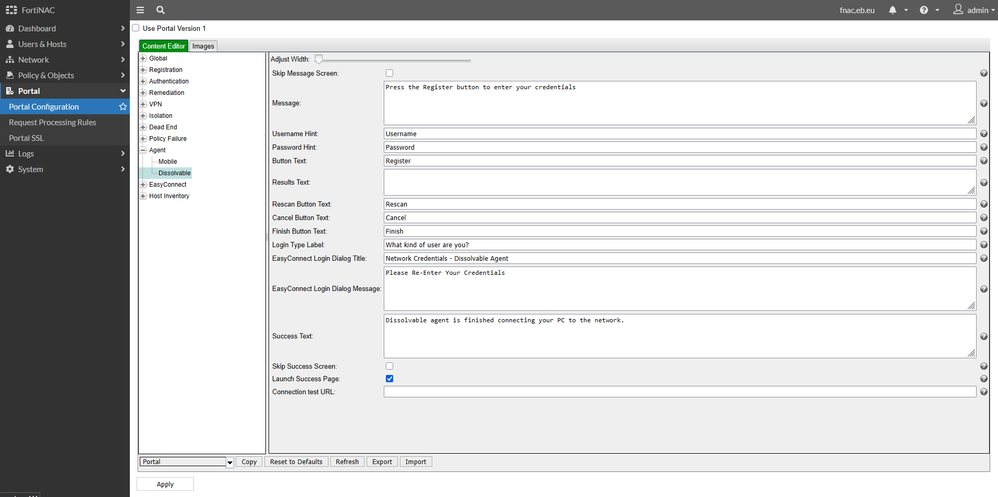The width and height of the screenshot is (998, 497).
Task: Expand the VPN tree node
Action: pos(143,104)
